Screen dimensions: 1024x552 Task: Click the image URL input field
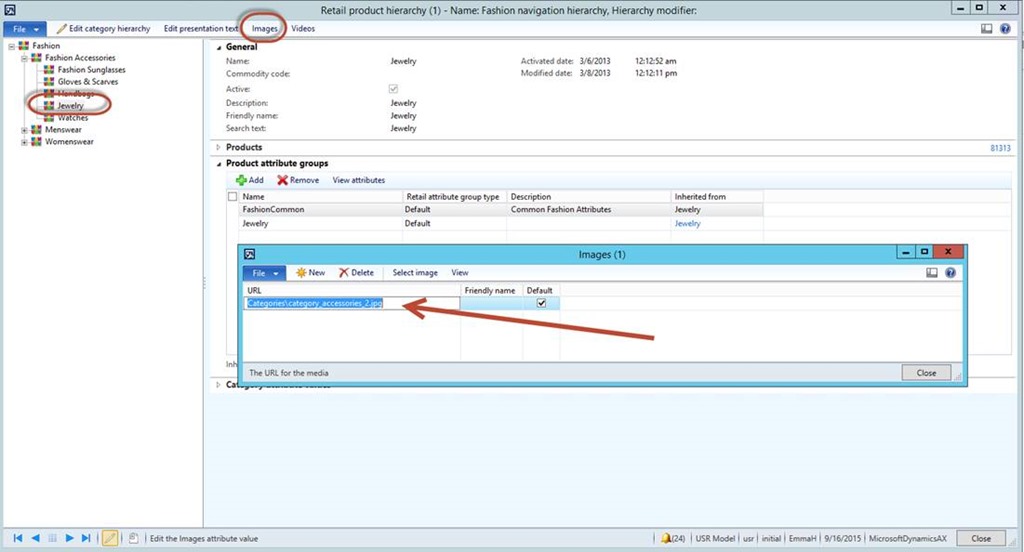click(x=352, y=303)
